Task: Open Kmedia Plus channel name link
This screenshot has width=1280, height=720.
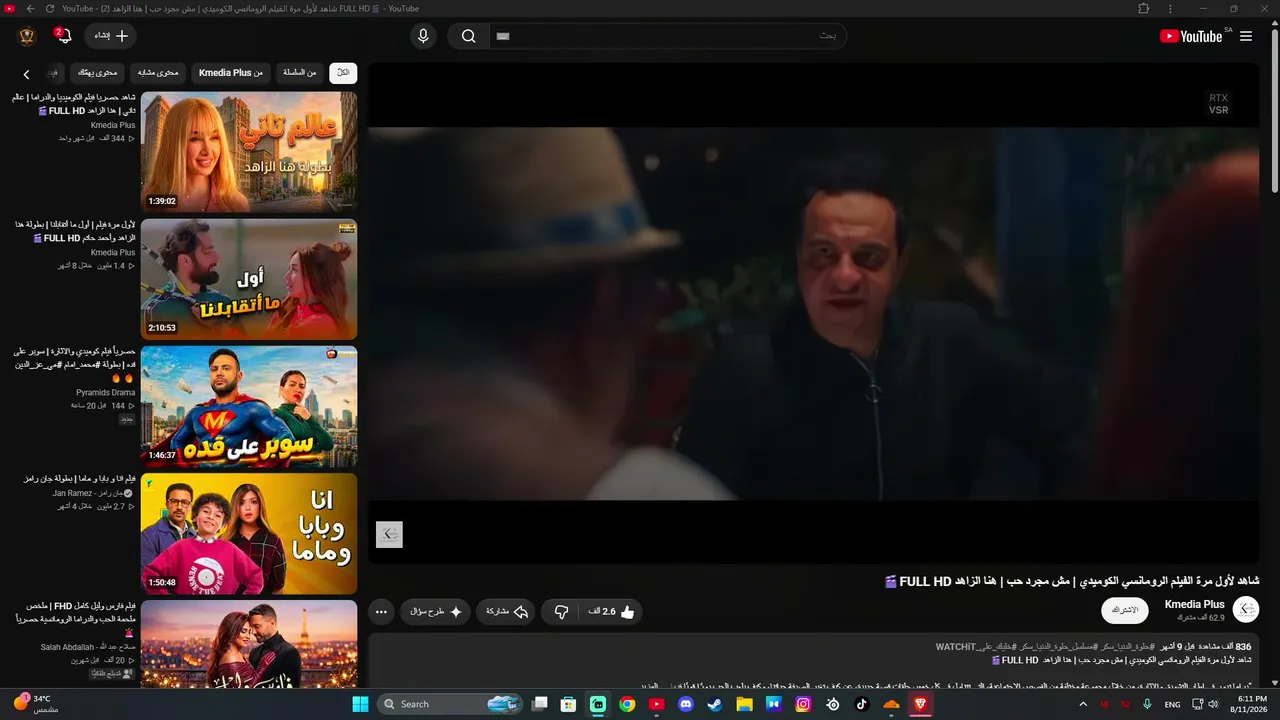Action: [x=1194, y=604]
